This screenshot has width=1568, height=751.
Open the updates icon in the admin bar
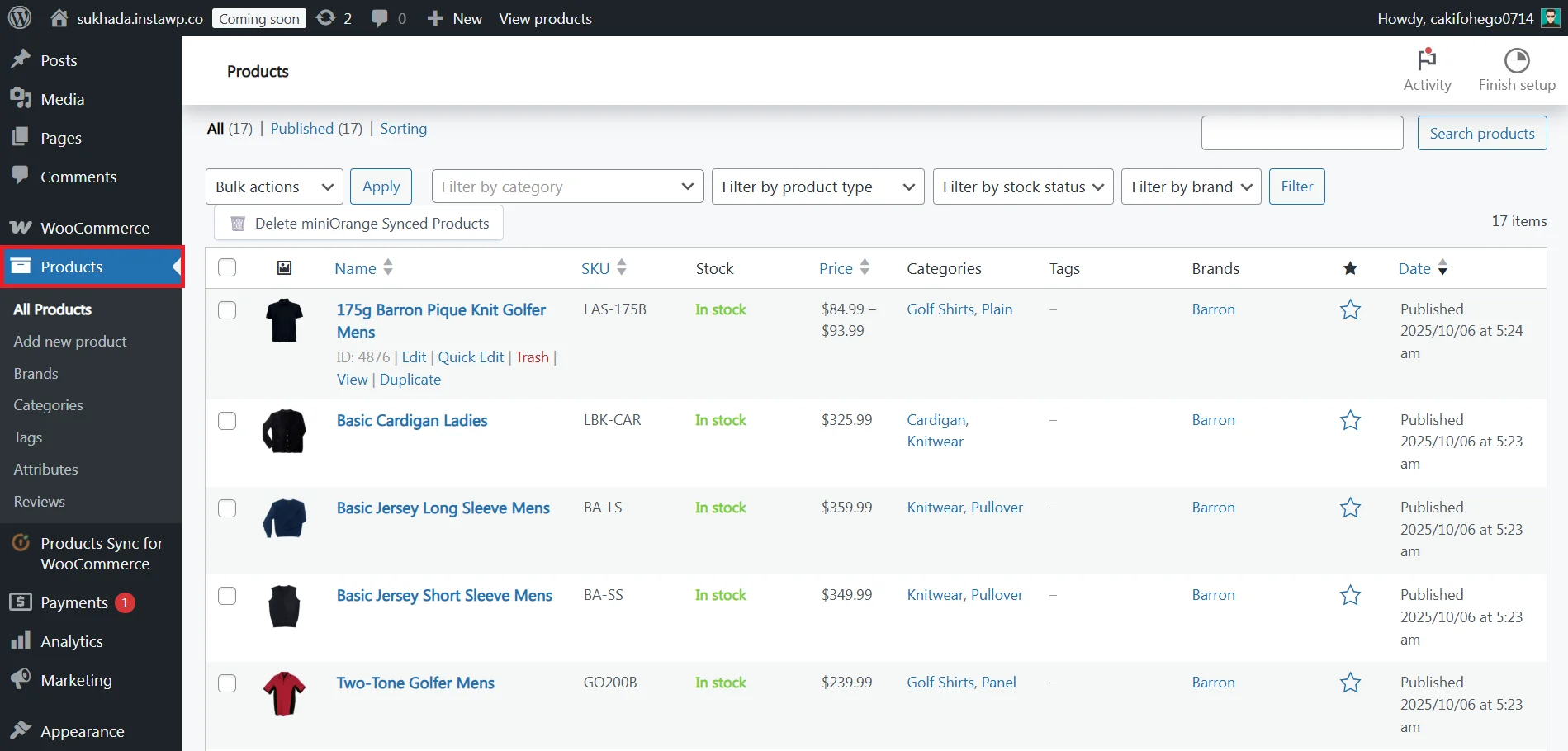click(326, 17)
